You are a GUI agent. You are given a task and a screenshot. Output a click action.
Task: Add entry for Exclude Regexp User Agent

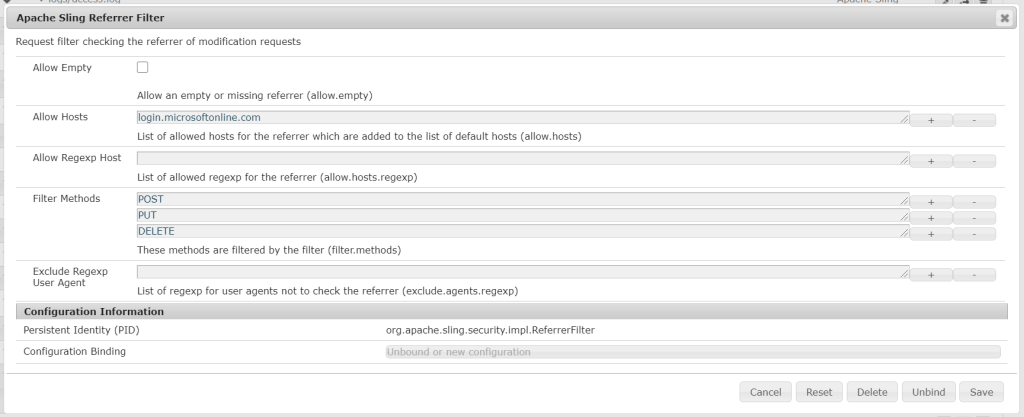(931, 274)
